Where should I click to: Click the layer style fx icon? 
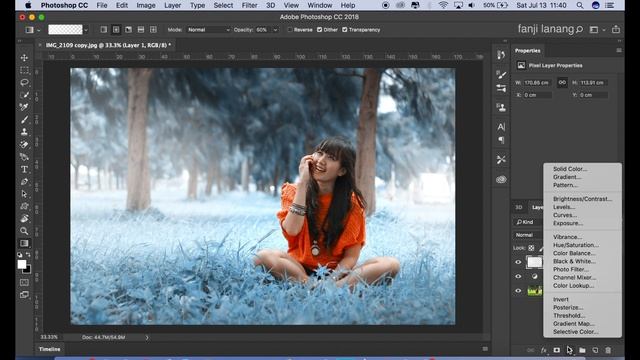(x=543, y=350)
